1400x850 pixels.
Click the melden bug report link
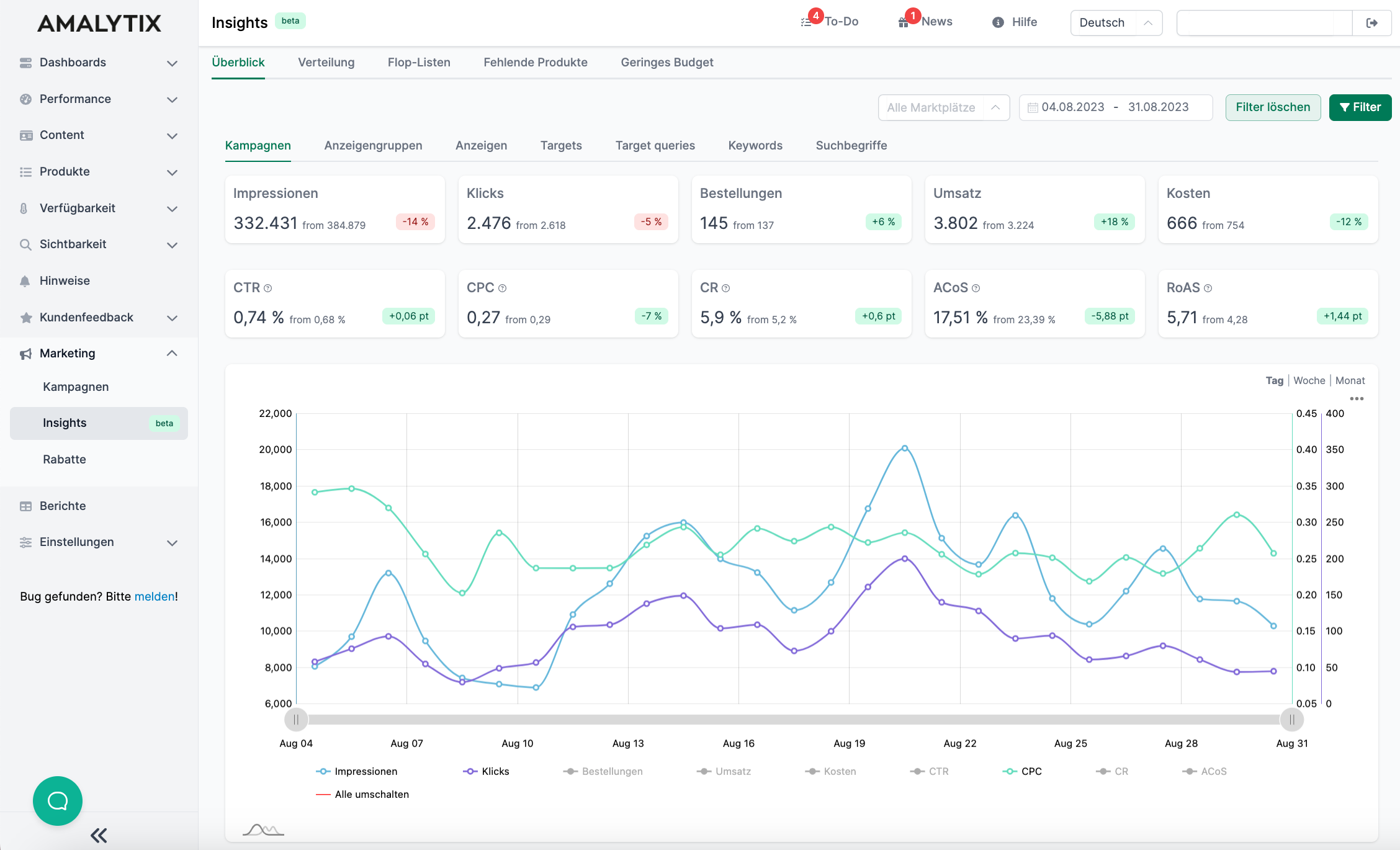point(155,597)
